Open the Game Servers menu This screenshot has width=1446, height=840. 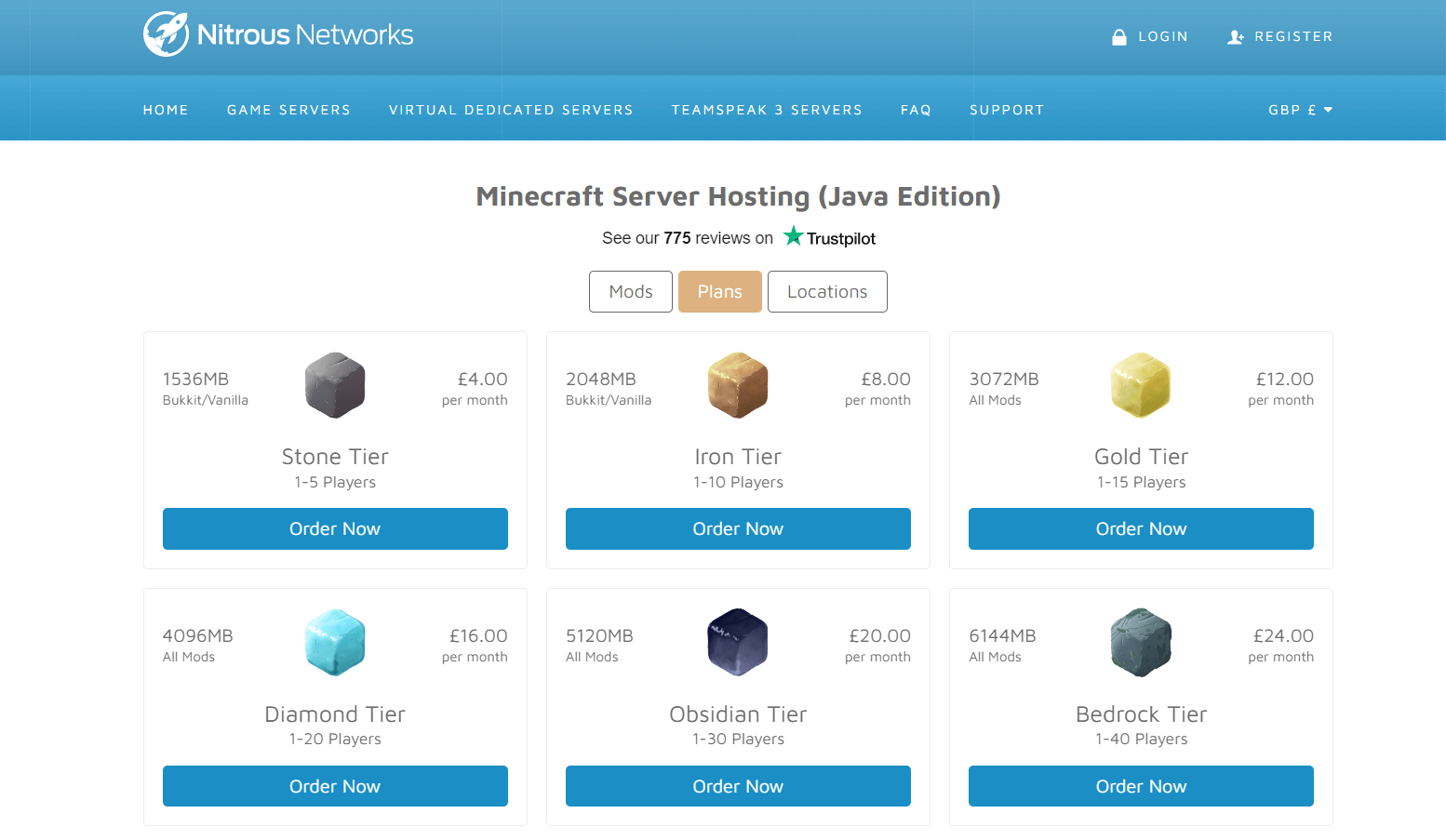(x=288, y=110)
